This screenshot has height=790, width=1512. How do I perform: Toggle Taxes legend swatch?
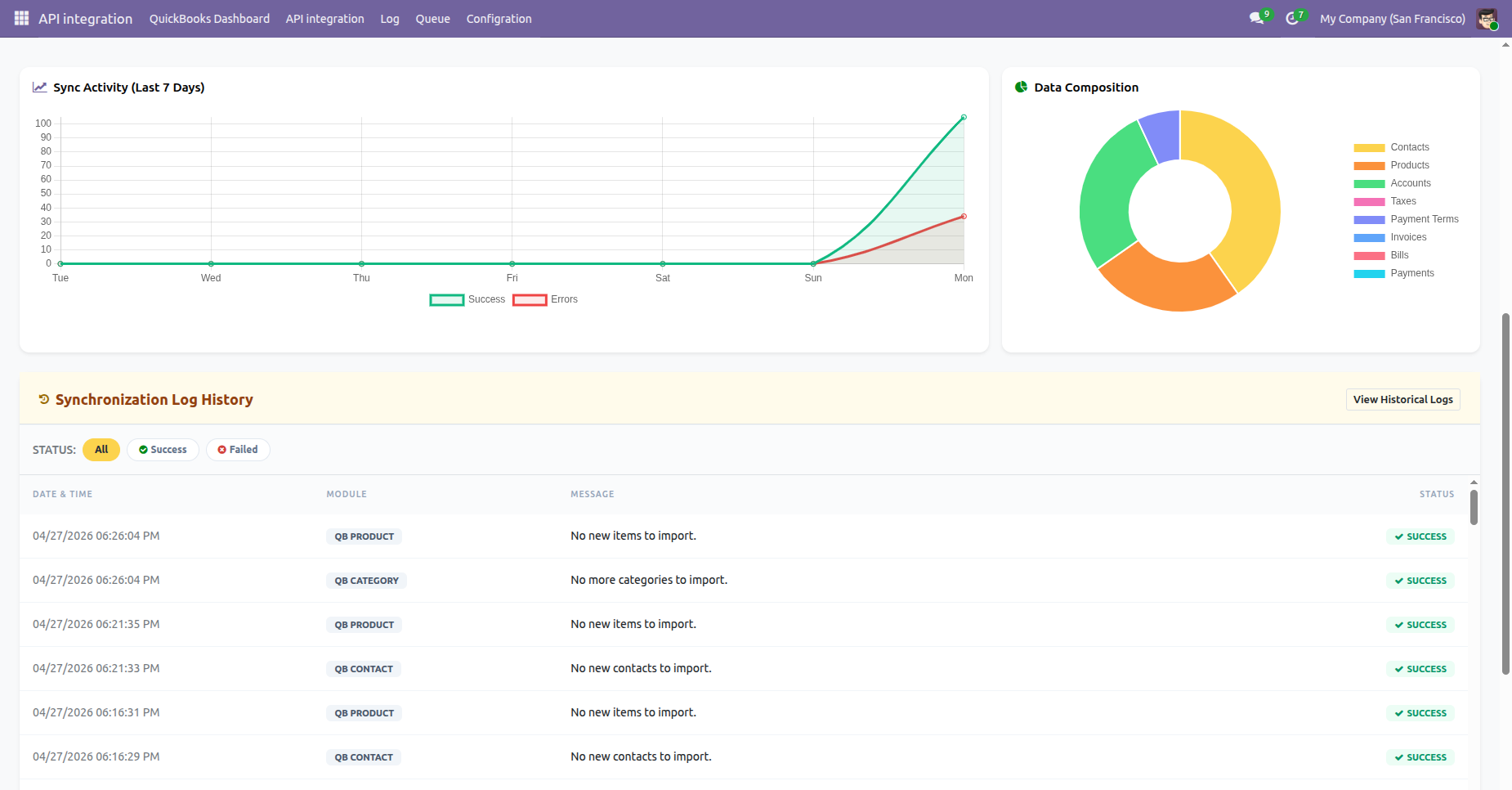point(1369,202)
